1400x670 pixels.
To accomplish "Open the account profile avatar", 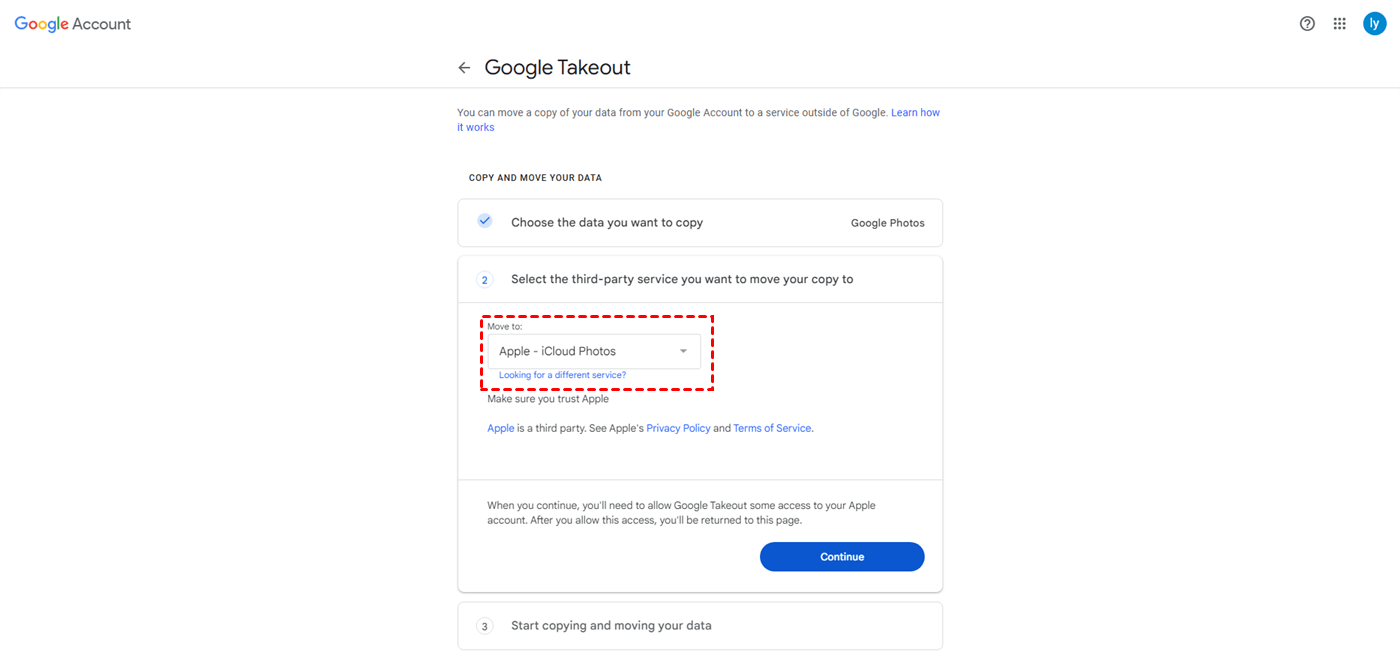I will pos(1374,24).
